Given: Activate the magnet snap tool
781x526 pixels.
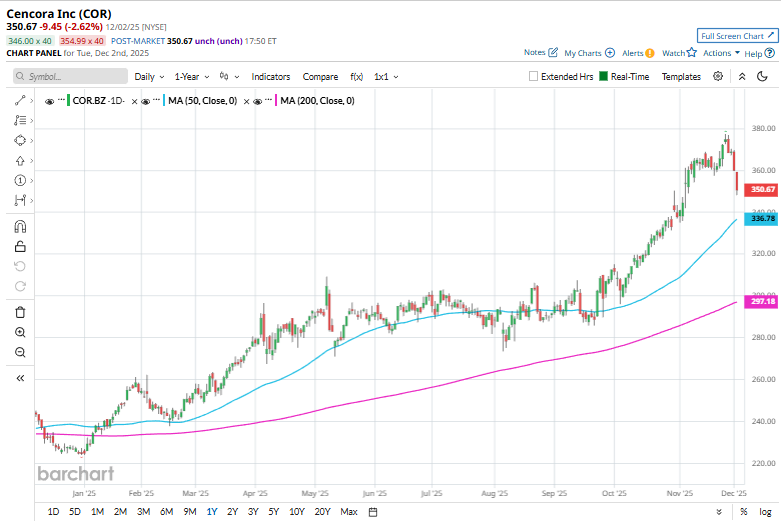Looking at the screenshot, I should tap(20, 225).
